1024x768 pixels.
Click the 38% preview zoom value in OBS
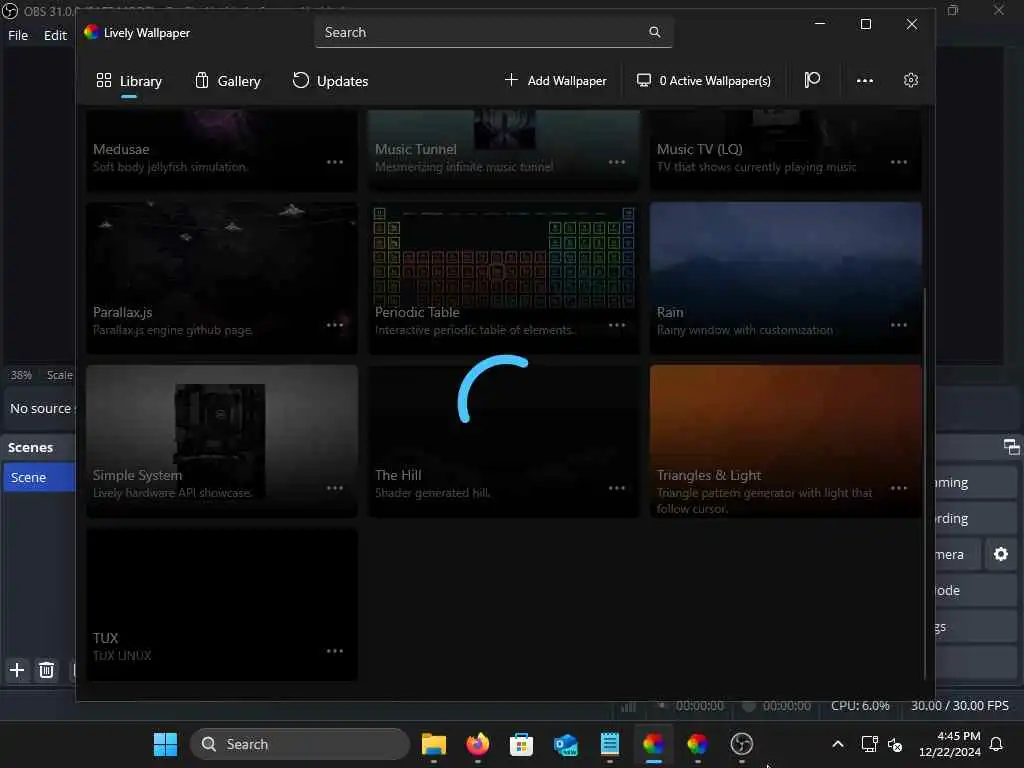[x=21, y=375]
